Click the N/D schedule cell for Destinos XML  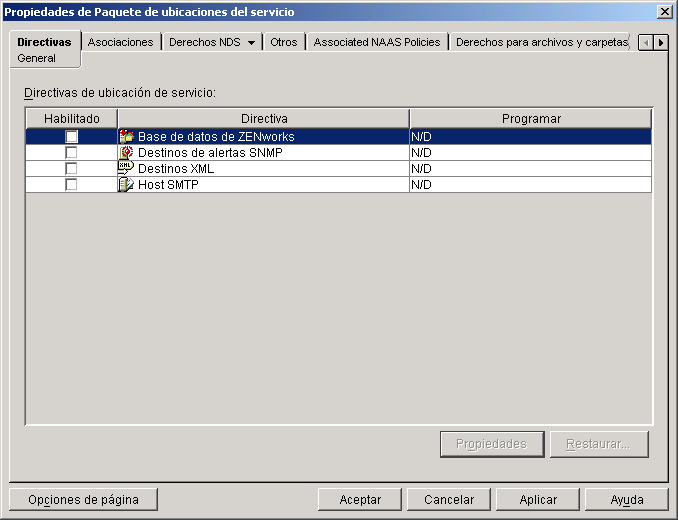click(x=531, y=169)
